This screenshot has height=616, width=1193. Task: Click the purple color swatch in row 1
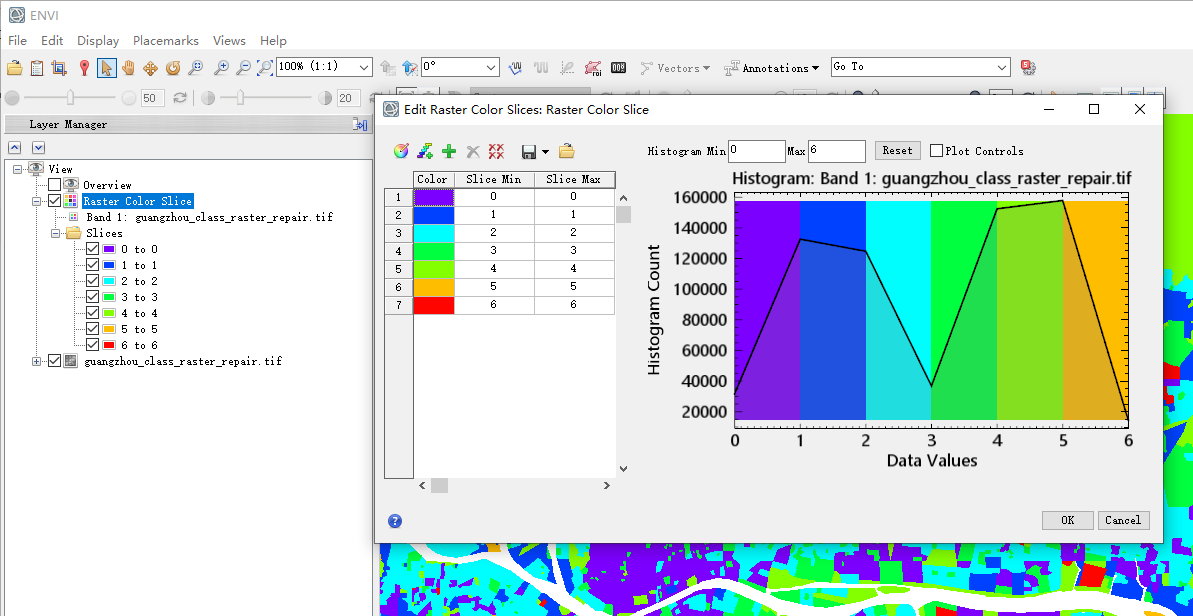tap(434, 196)
